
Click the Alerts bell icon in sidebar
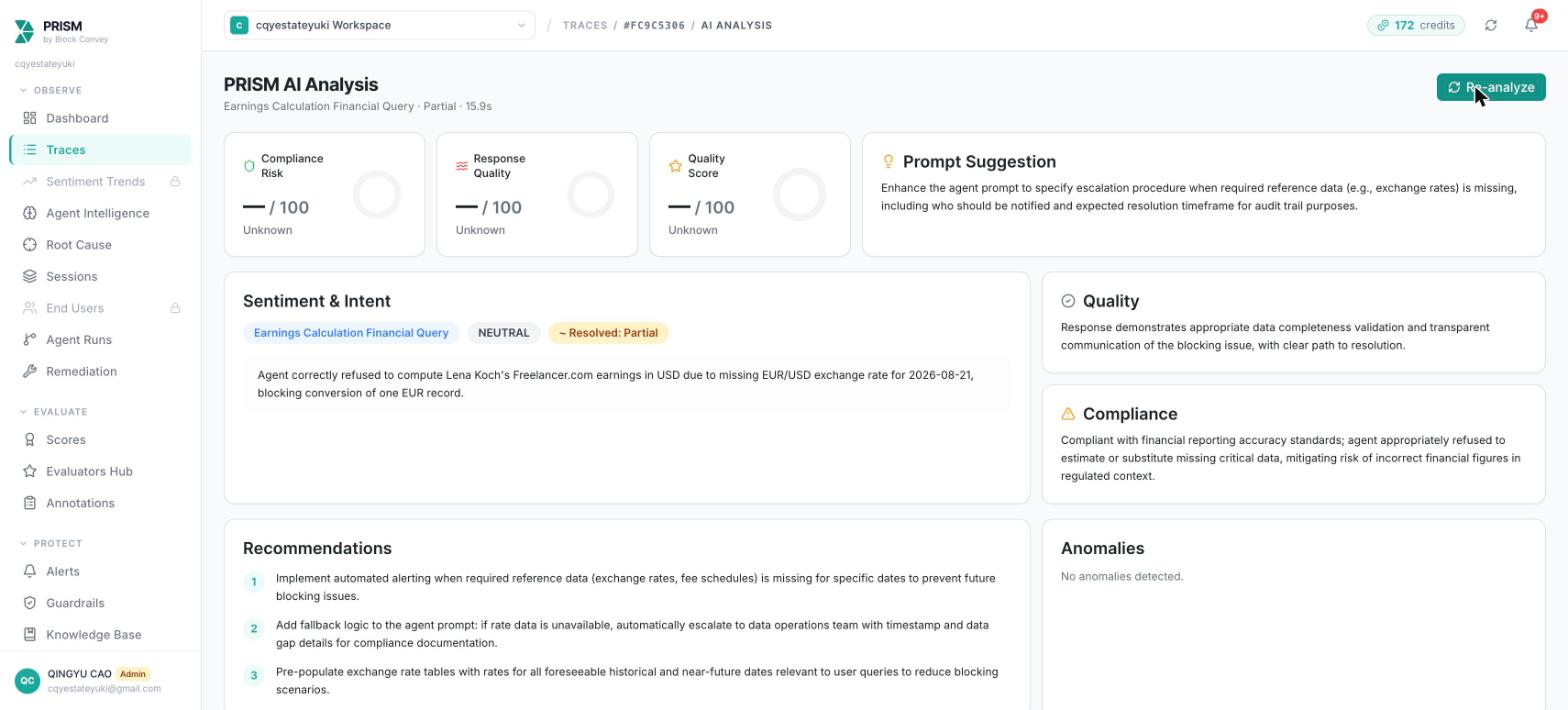pyautogui.click(x=30, y=571)
